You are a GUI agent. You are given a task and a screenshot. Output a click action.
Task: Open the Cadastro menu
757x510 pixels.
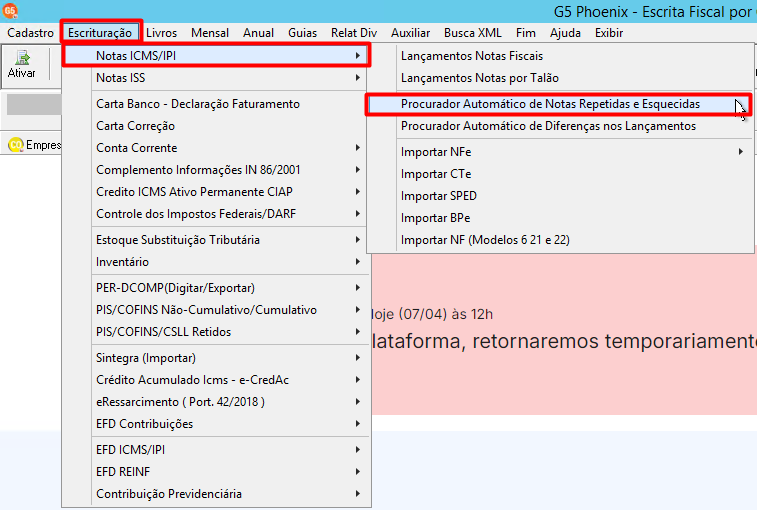click(30, 33)
